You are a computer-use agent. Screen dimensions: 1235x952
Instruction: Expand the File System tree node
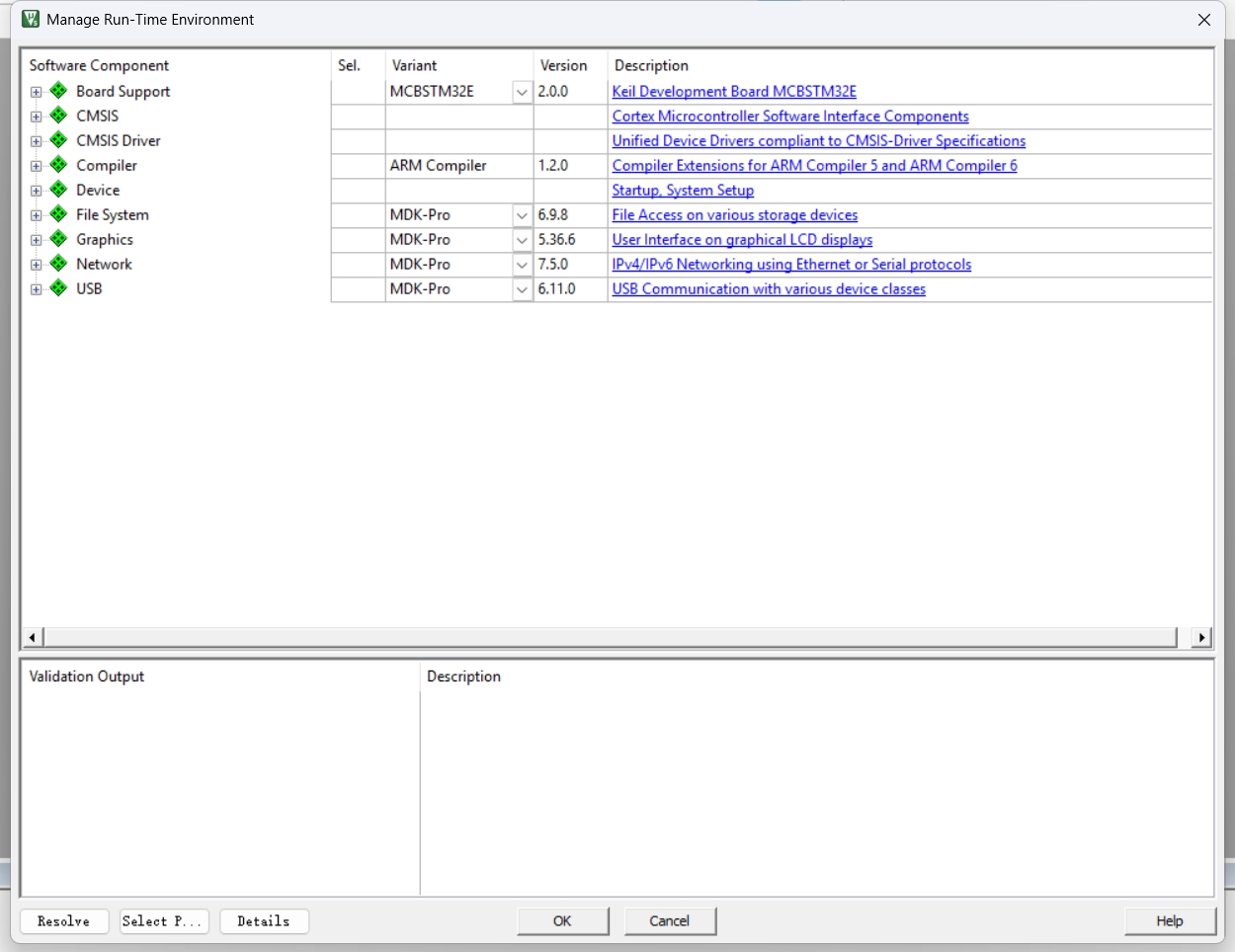(x=37, y=215)
